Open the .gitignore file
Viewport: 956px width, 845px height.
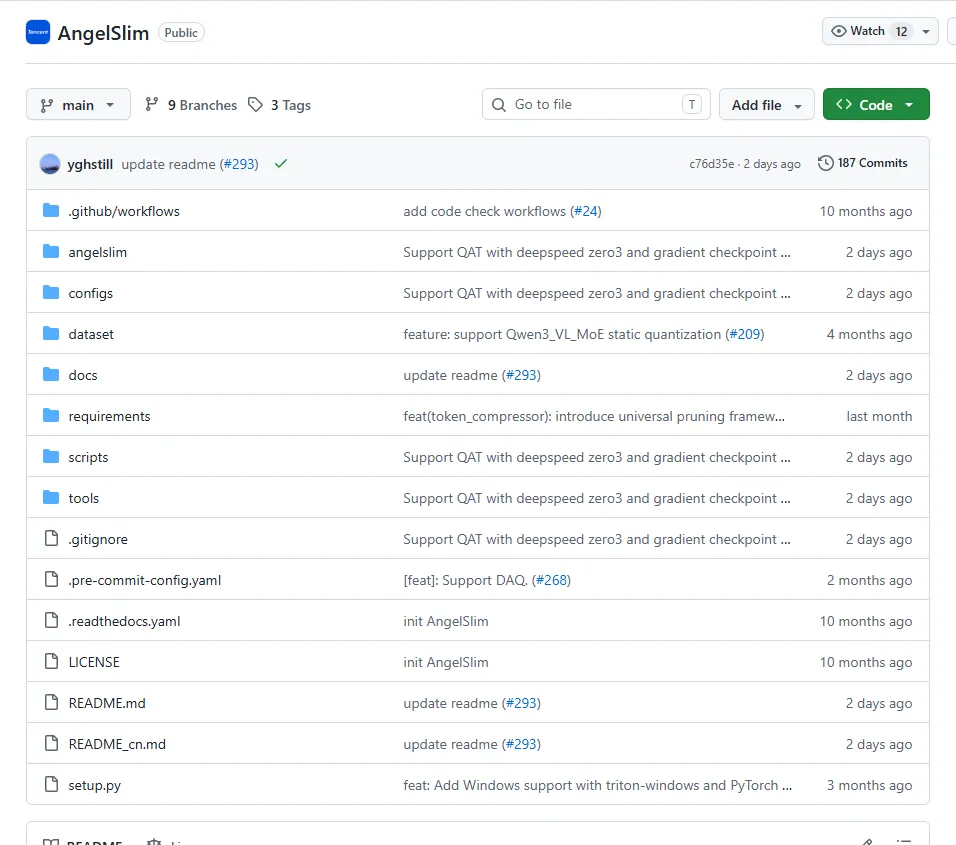click(98, 539)
